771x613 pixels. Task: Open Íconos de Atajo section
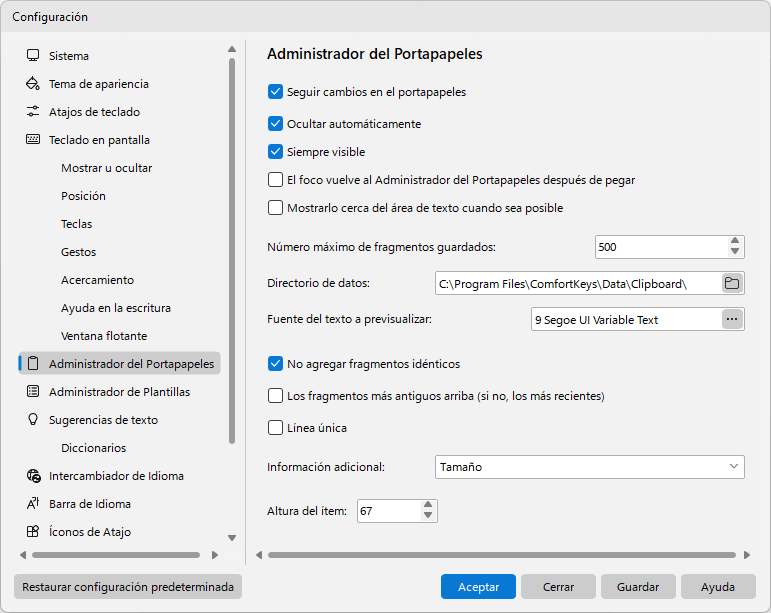tap(90, 532)
